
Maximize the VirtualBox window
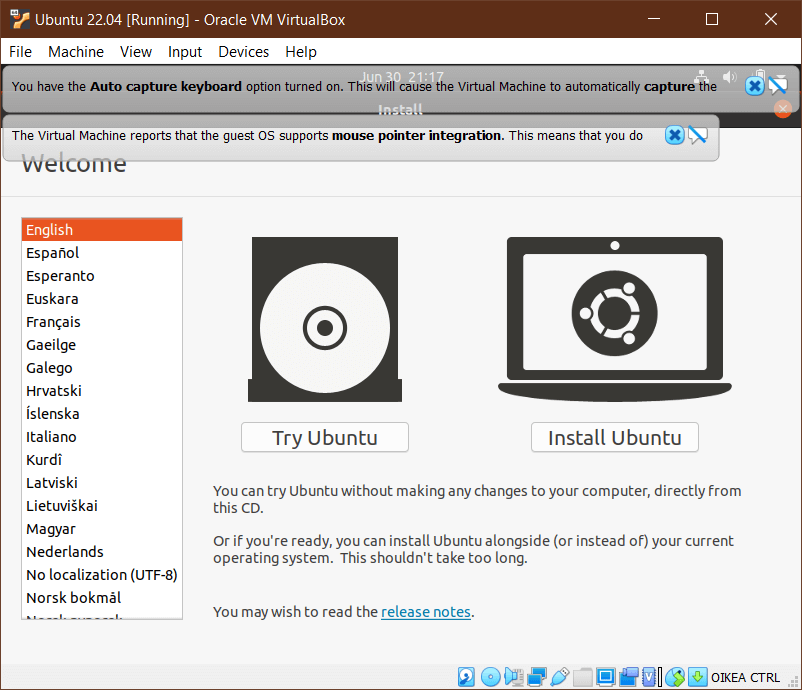click(x=711, y=19)
